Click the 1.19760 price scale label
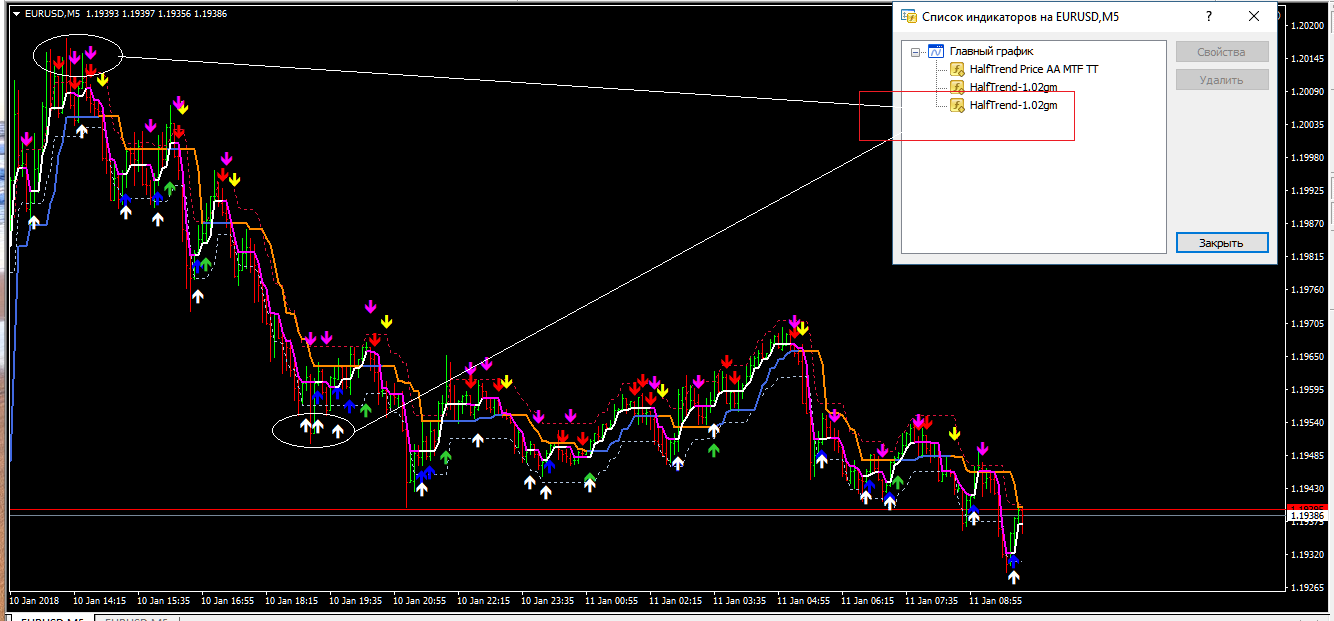The image size is (1334, 621). click(1306, 290)
